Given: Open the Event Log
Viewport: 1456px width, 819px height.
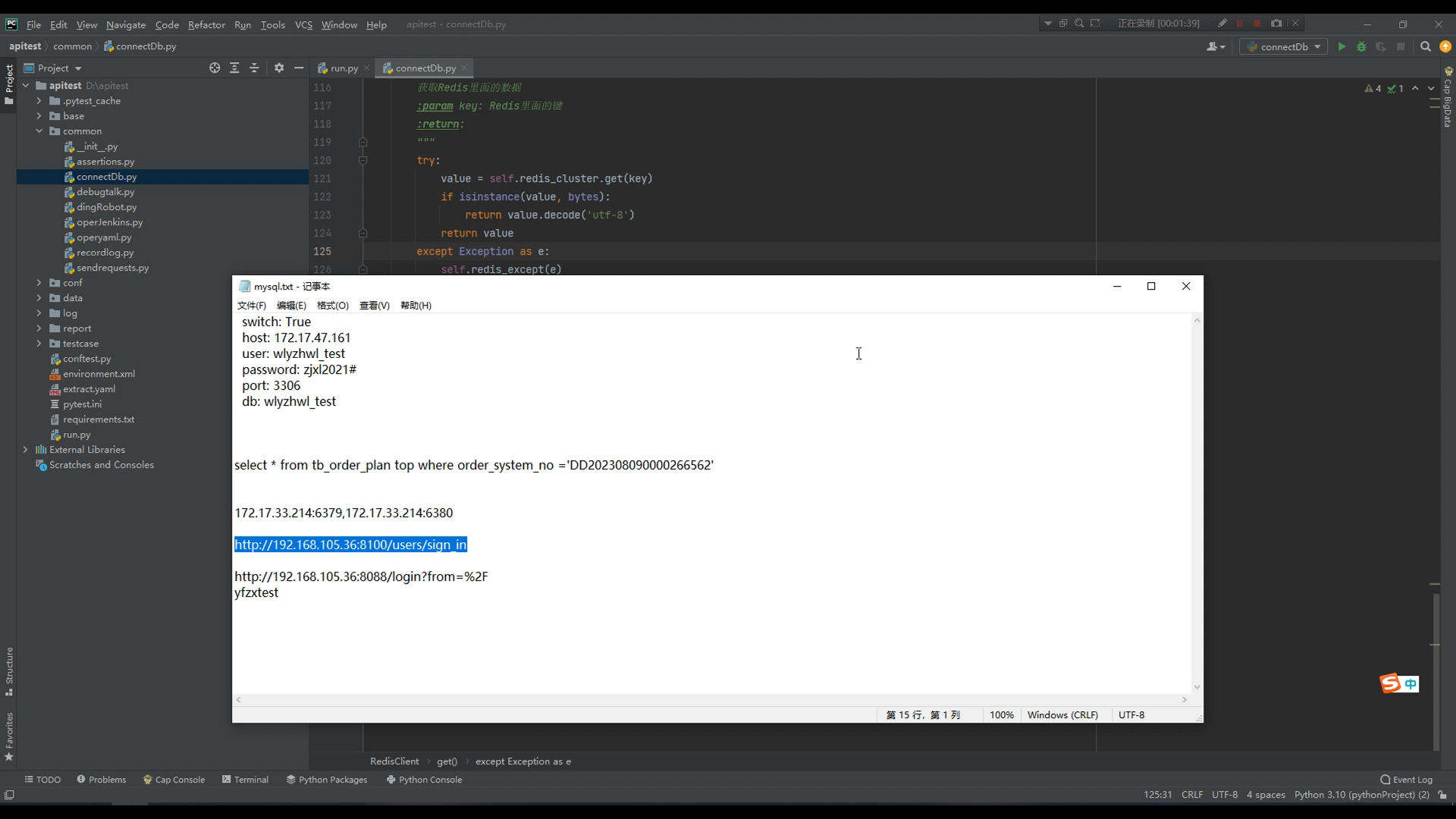Looking at the screenshot, I should [1407, 780].
